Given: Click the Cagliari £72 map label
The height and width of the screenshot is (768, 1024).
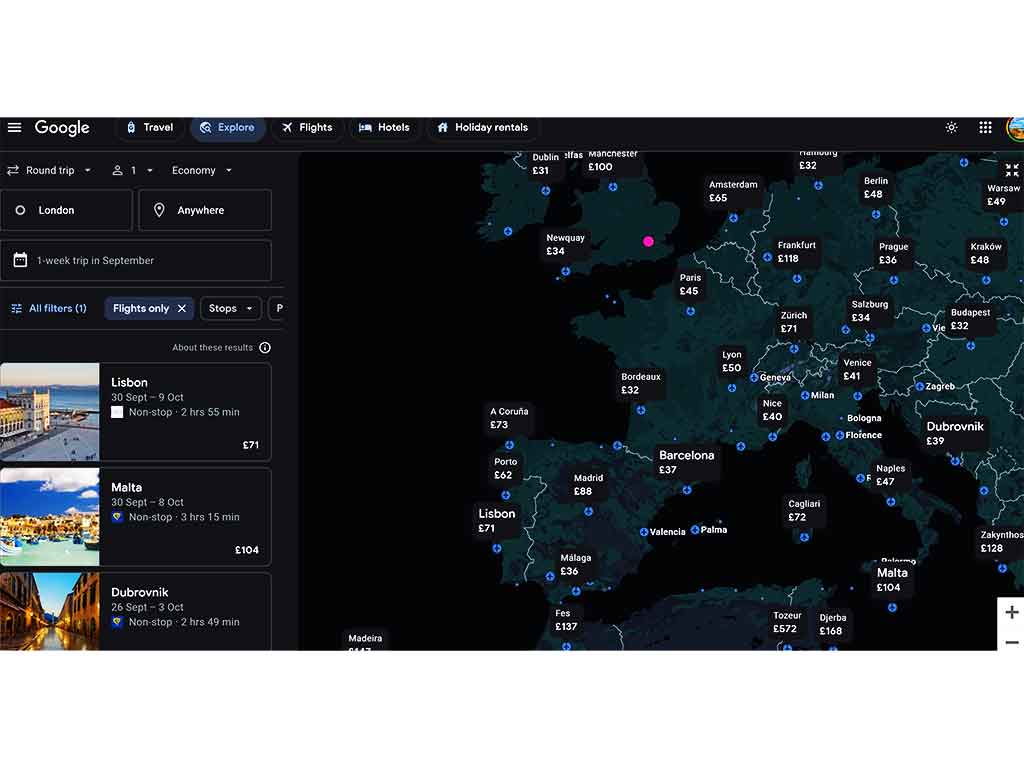Looking at the screenshot, I should coord(803,511).
